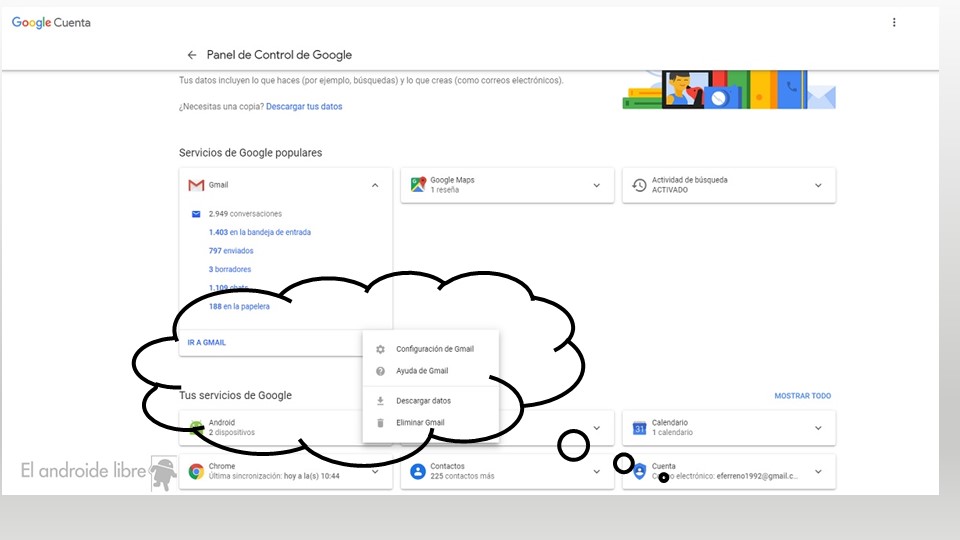
Task: Open the 797 enviados link
Action: click(x=231, y=250)
